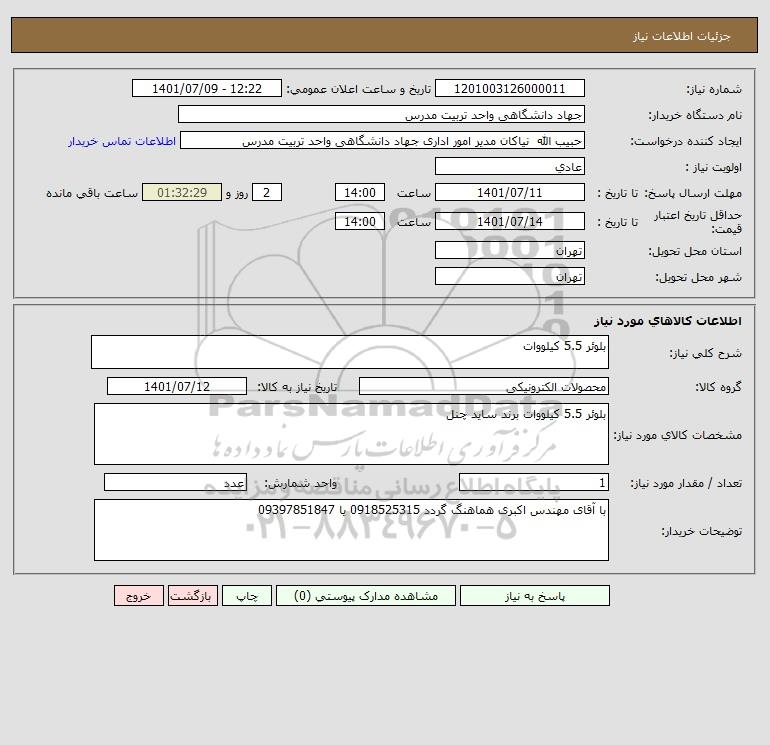770x745 pixels.
Task: Click general description box بلوئر 5.5 کیلووات
Action: click(x=350, y=352)
